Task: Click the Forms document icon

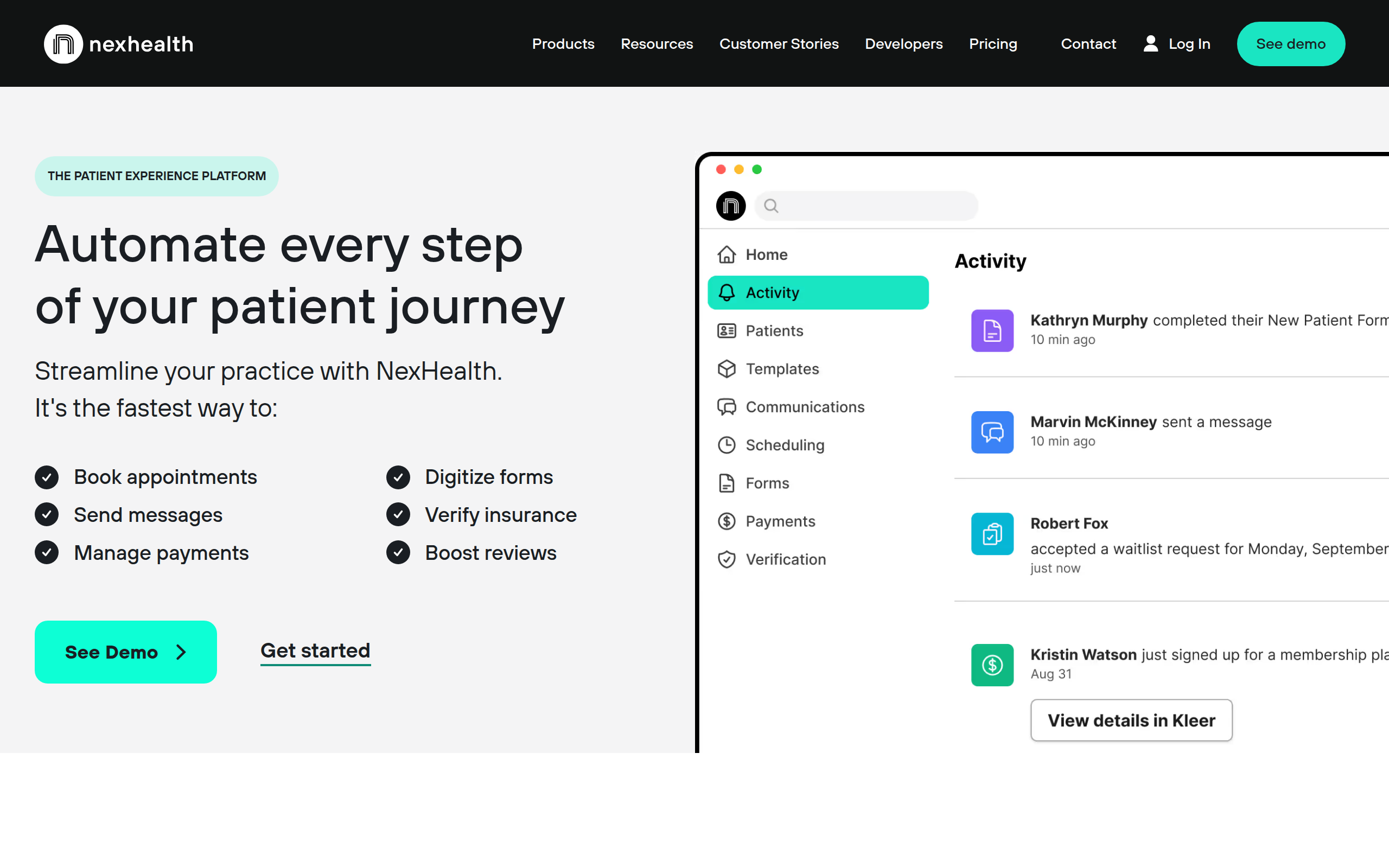Action: coord(727,483)
